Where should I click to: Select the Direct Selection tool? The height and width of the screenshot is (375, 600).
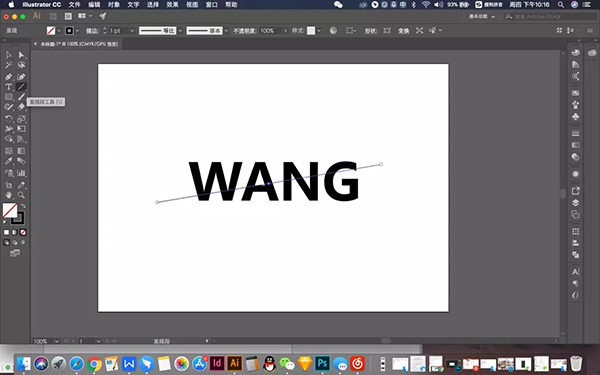point(21,55)
